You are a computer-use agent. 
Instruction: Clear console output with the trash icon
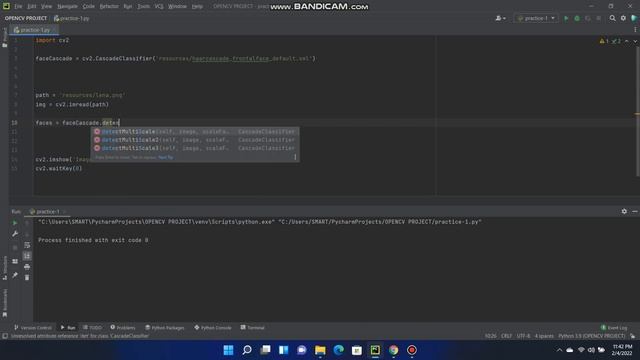tap(27, 278)
